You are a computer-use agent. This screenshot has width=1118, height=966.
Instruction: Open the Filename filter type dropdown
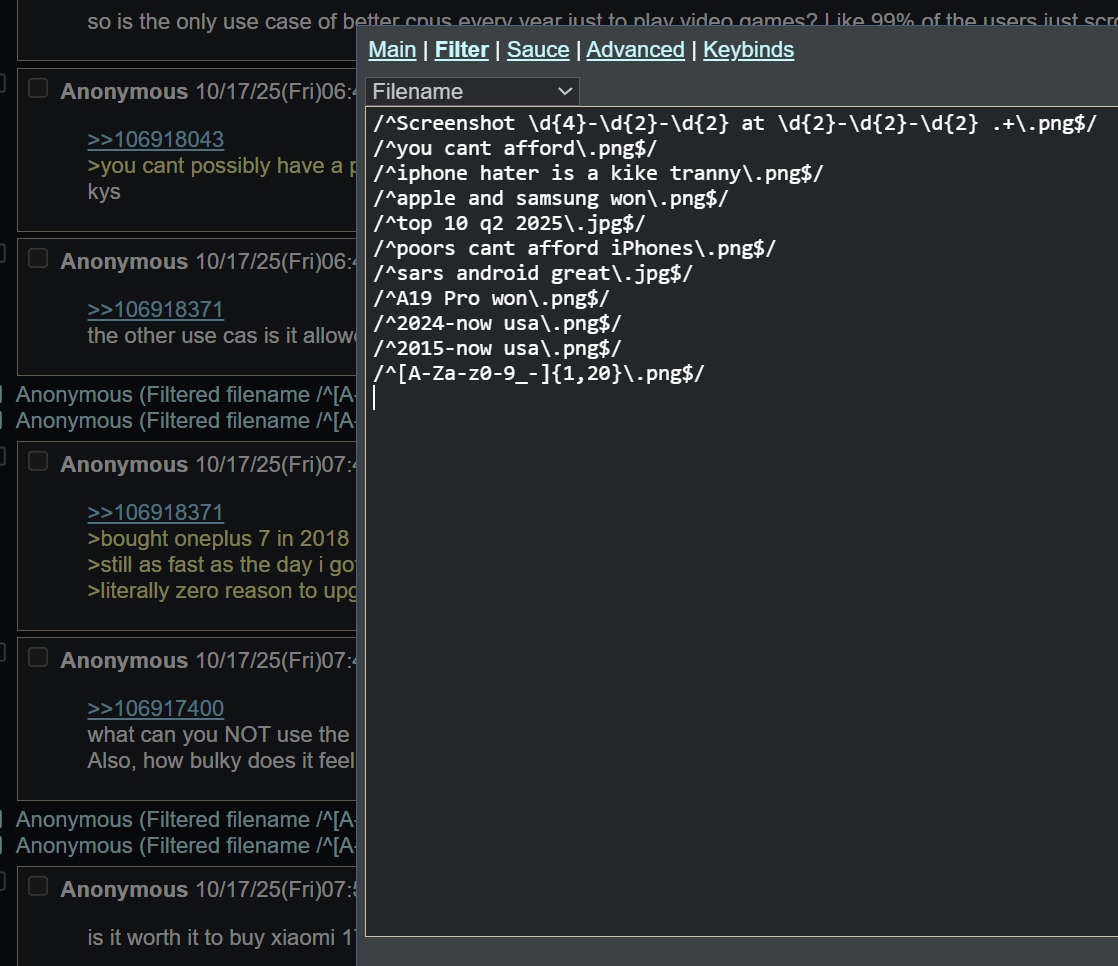click(x=472, y=91)
